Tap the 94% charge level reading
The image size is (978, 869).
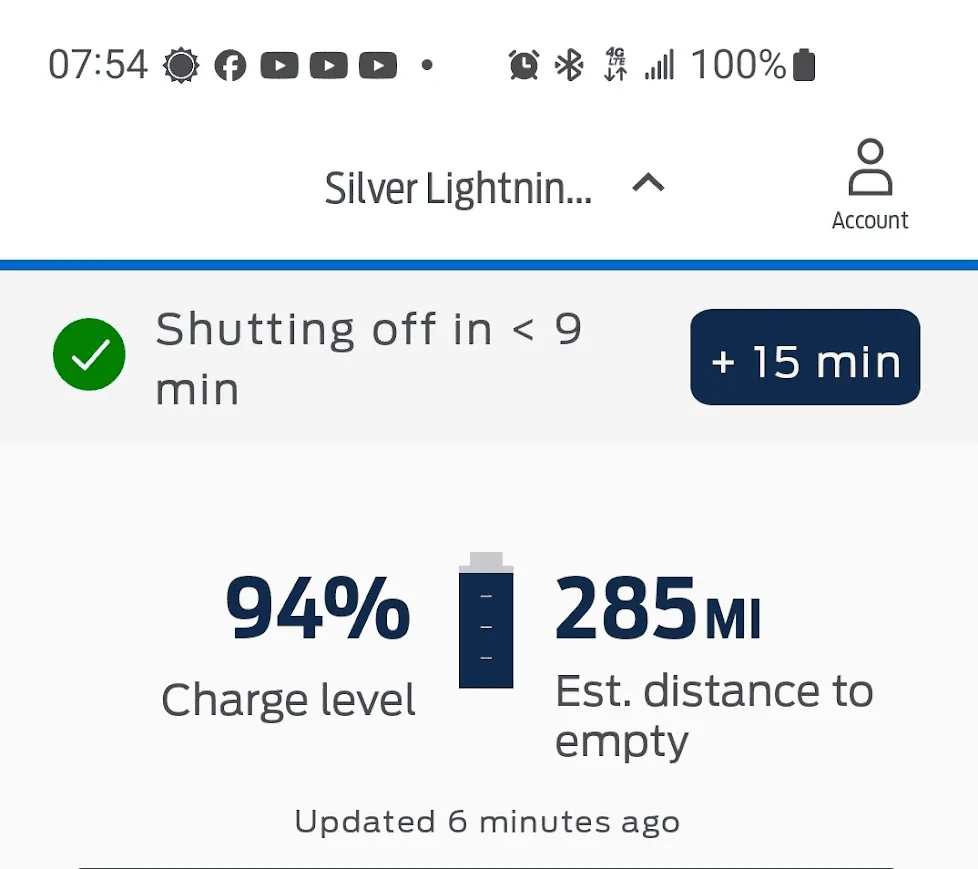point(317,610)
